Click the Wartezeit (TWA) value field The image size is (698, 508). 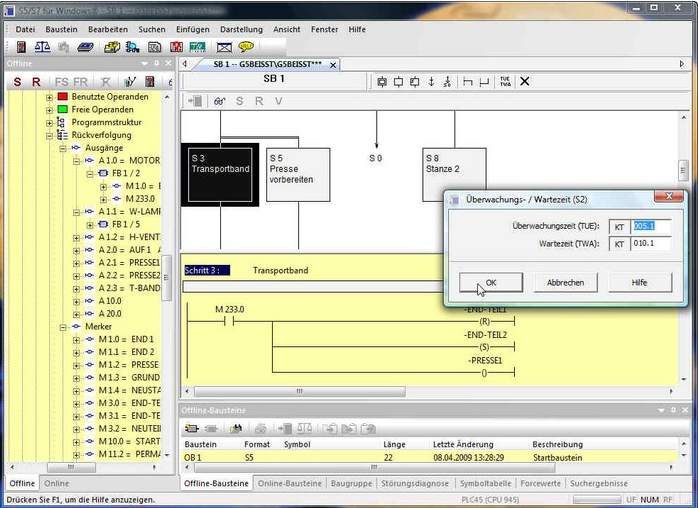click(651, 244)
